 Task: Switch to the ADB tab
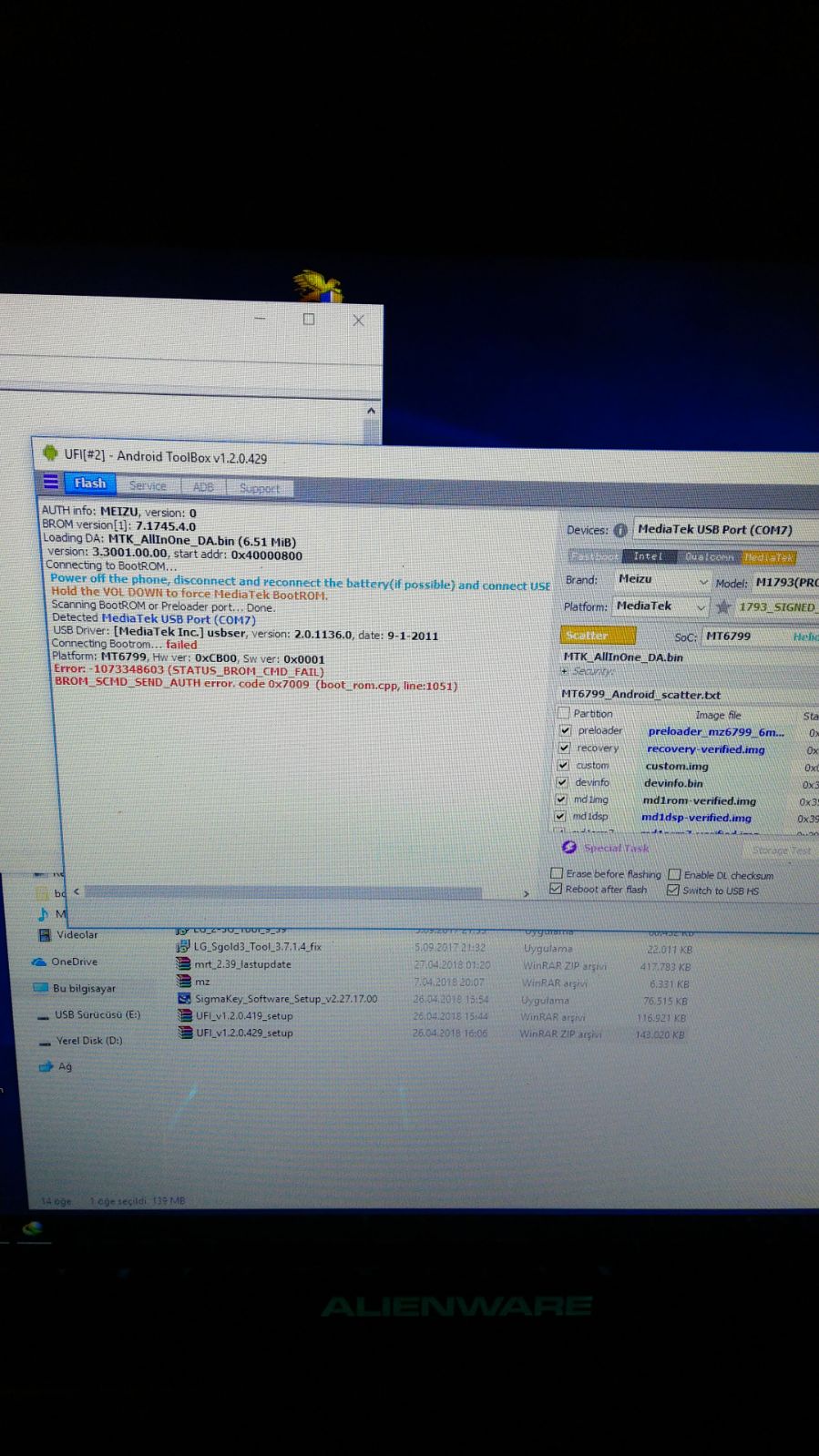click(203, 487)
